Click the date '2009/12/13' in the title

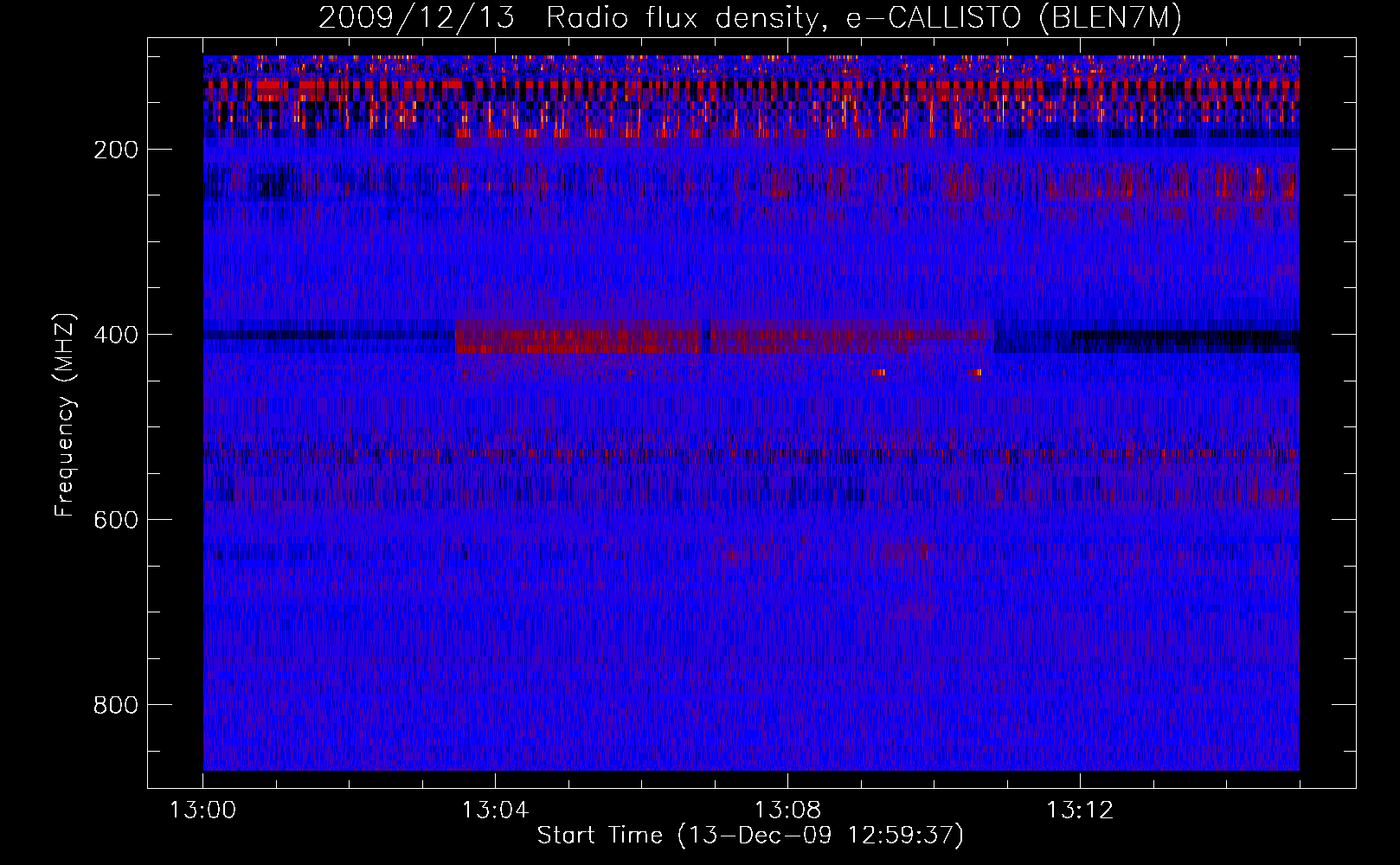coord(416,18)
